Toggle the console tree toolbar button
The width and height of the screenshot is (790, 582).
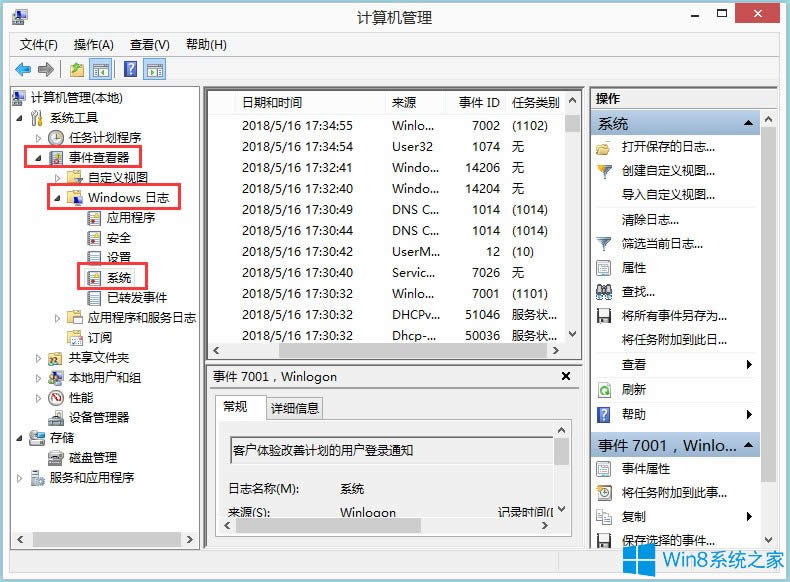(100, 69)
